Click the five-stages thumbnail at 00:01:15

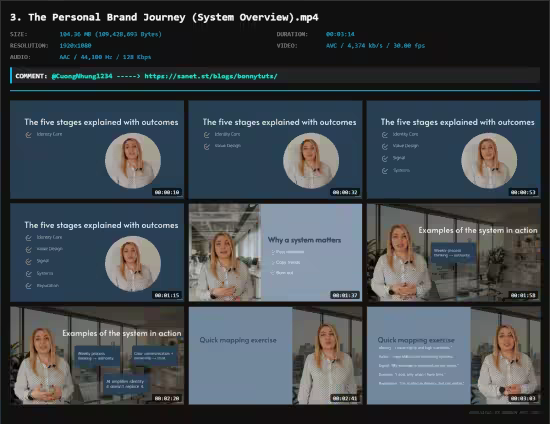tap(97, 253)
